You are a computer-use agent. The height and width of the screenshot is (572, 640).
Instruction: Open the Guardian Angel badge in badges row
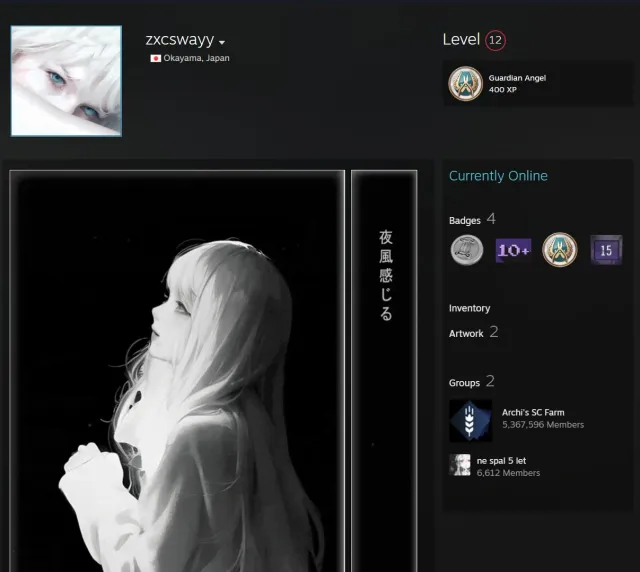(x=560, y=250)
